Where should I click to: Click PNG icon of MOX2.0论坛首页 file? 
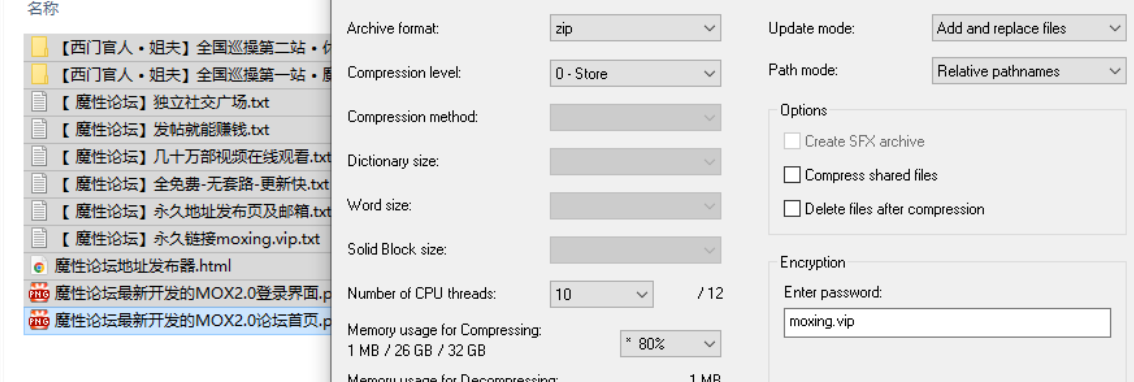pyautogui.click(x=39, y=321)
